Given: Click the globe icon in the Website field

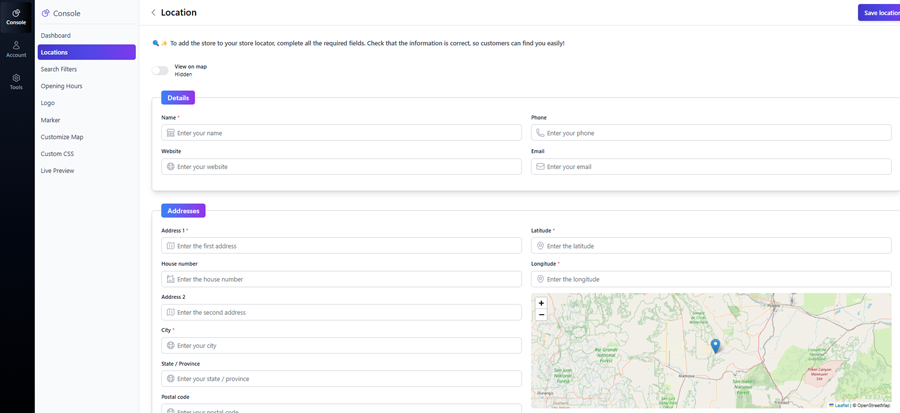Looking at the screenshot, I should click(x=170, y=167).
